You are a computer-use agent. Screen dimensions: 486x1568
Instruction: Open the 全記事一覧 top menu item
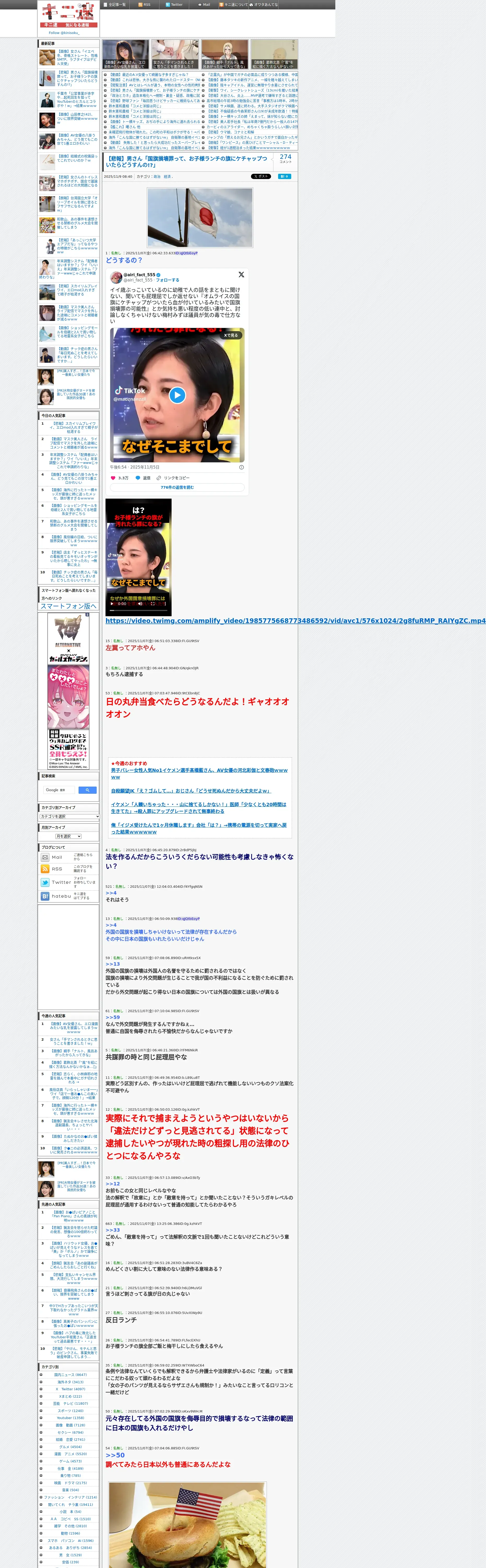(115, 4)
